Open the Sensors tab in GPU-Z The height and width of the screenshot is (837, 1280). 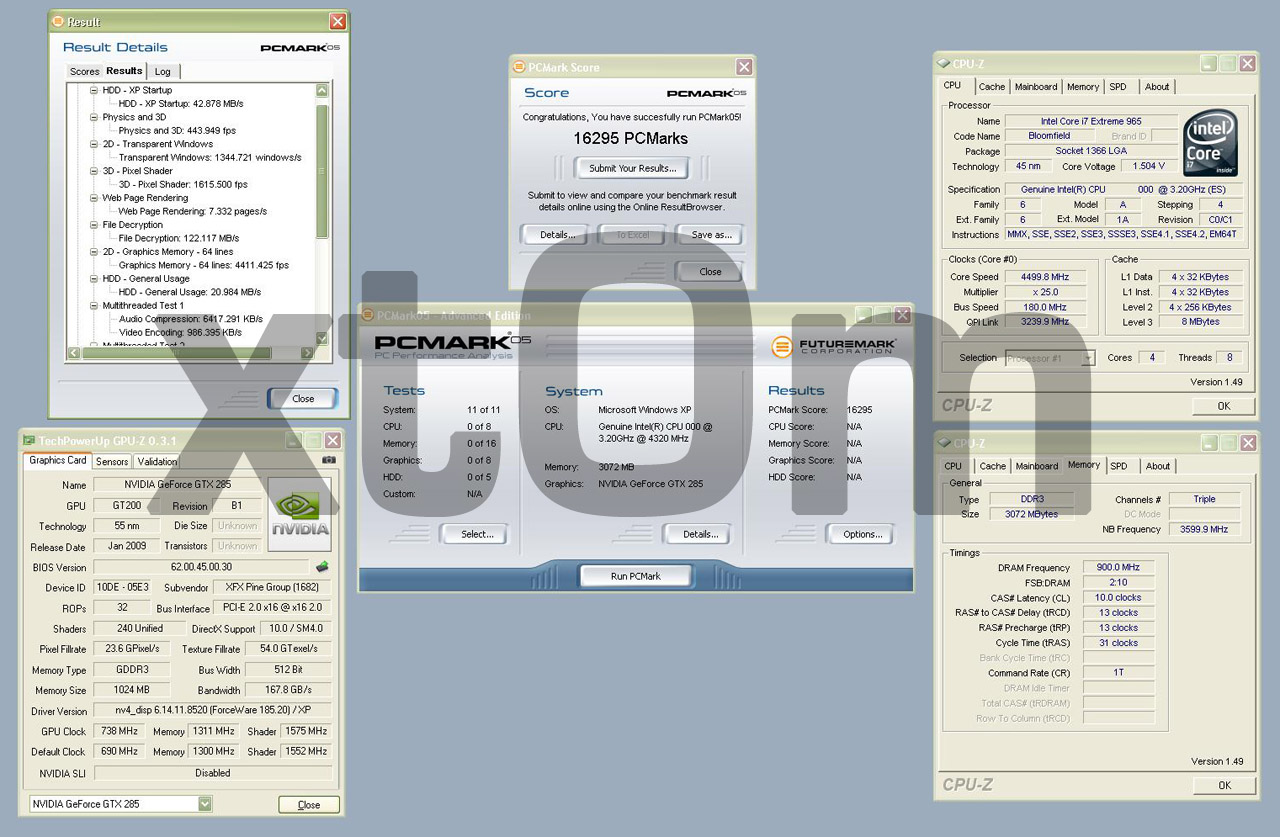112,462
